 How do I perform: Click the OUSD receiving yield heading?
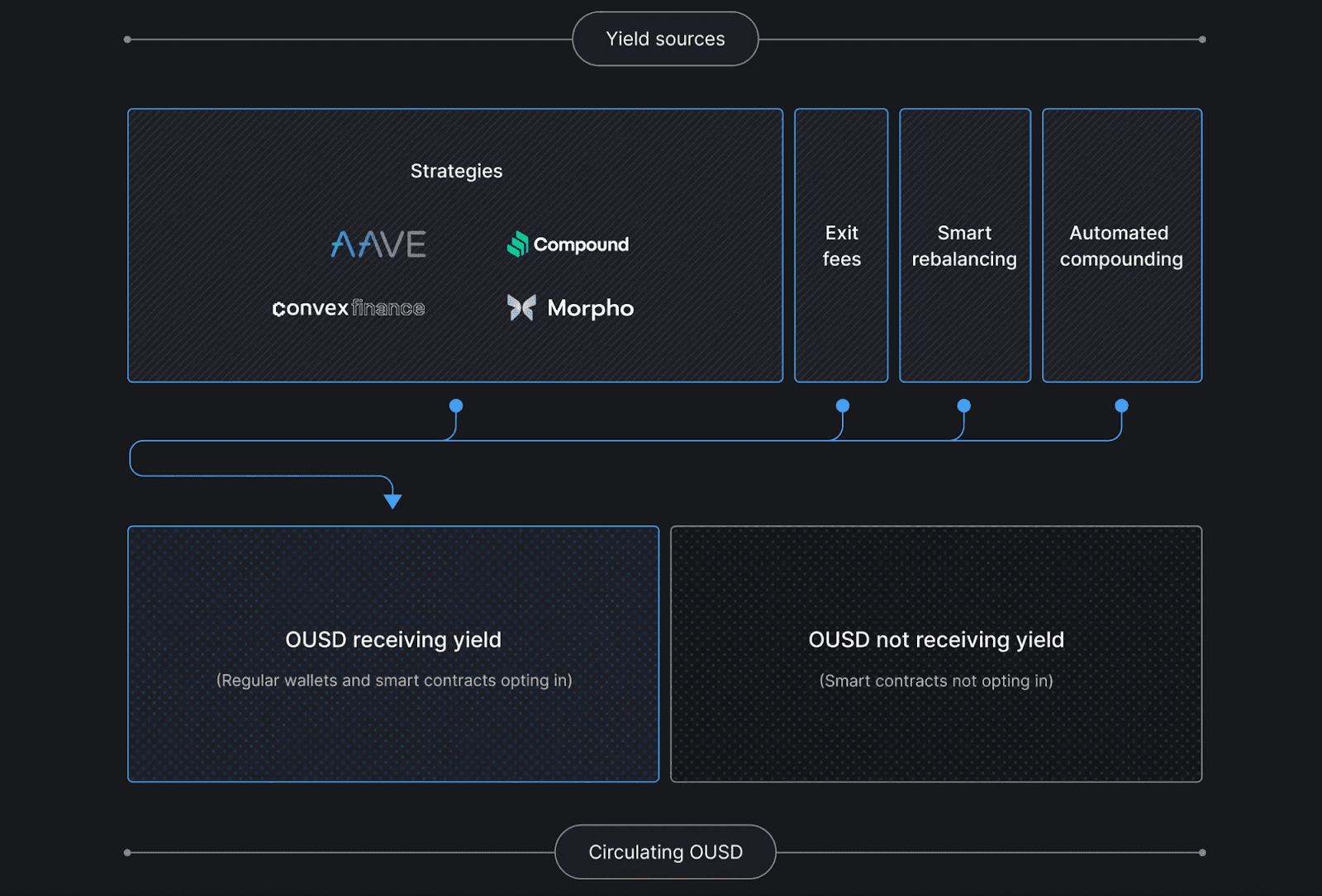click(x=393, y=640)
